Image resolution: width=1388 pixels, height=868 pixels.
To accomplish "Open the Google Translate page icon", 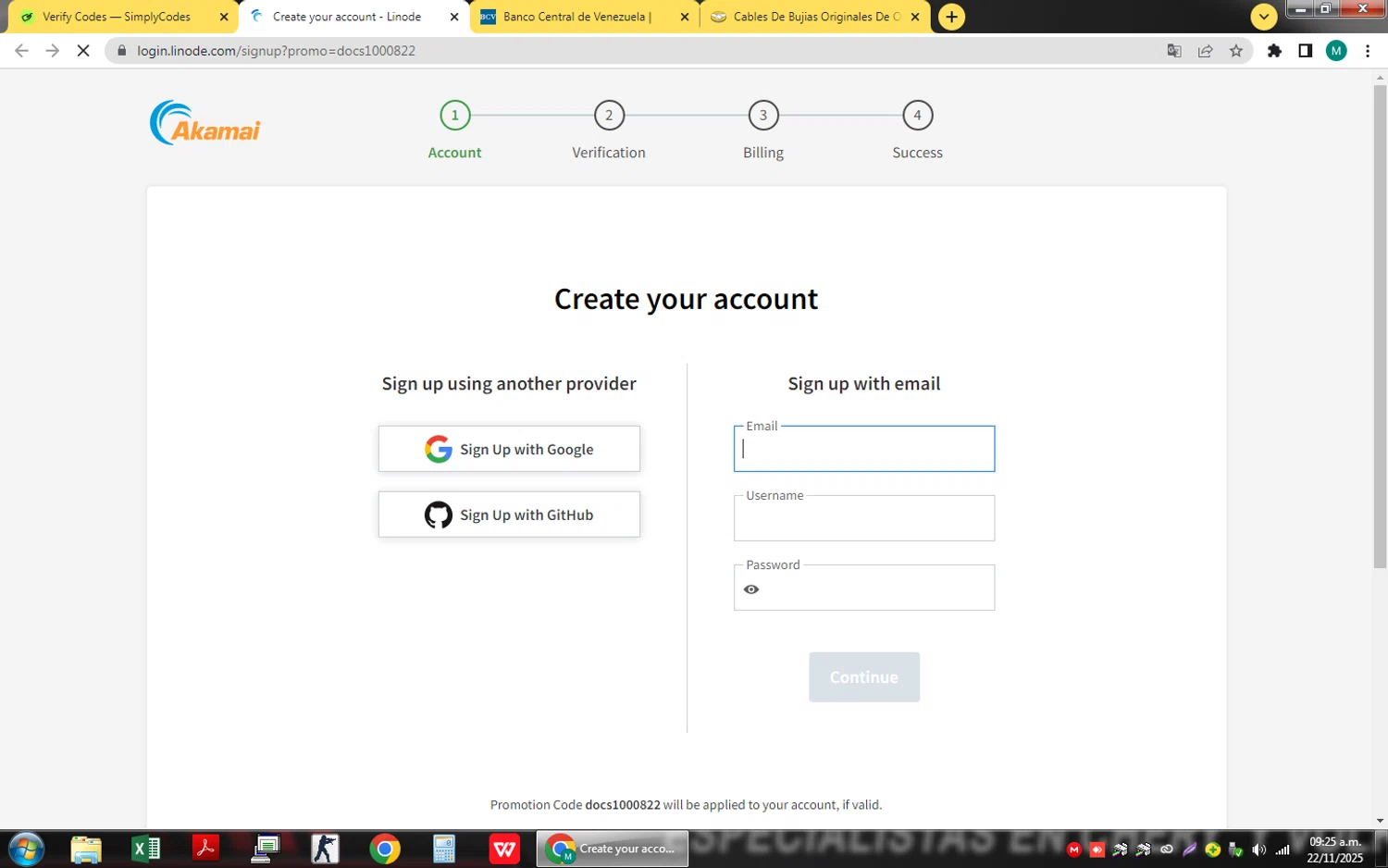I will tap(1174, 51).
